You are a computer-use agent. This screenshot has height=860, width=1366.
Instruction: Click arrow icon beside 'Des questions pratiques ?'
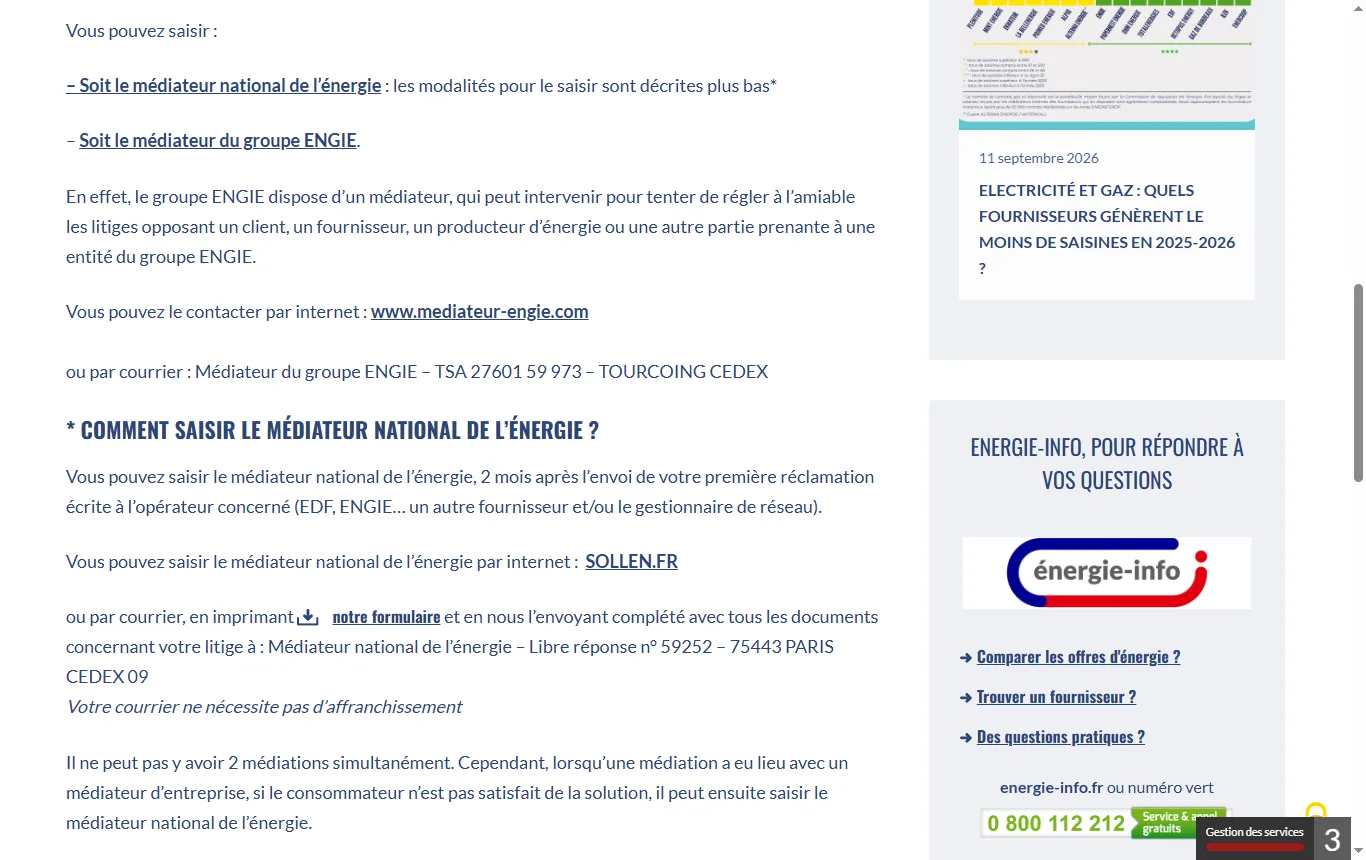966,737
